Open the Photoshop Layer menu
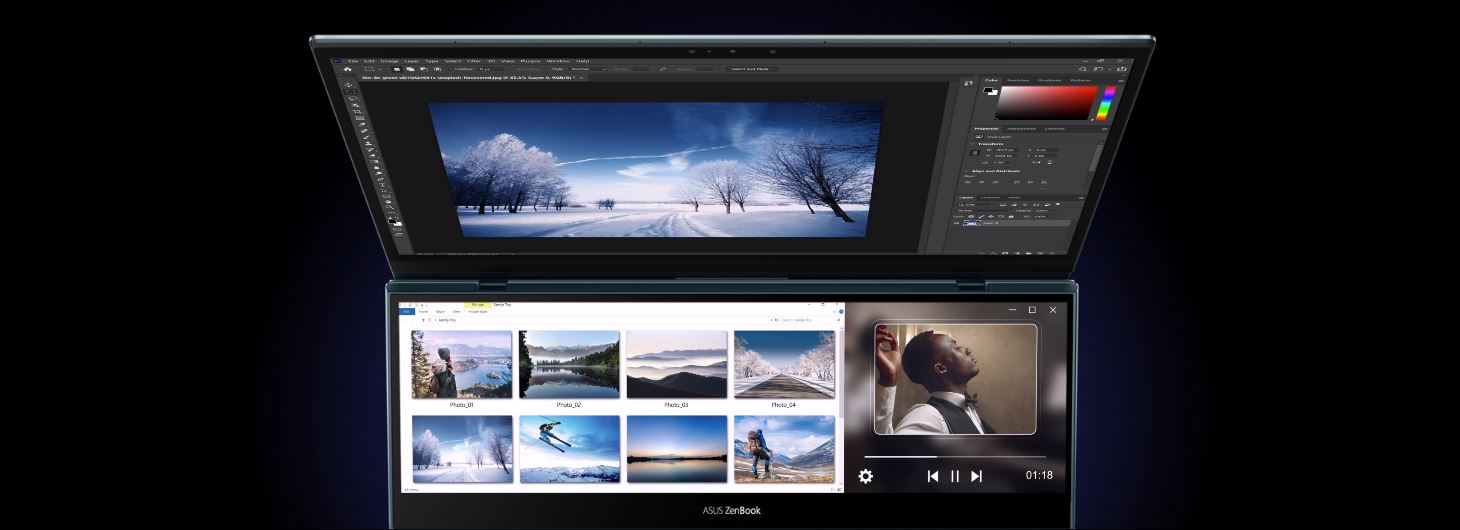Screen dimensions: 1460x530 [x=410, y=61]
